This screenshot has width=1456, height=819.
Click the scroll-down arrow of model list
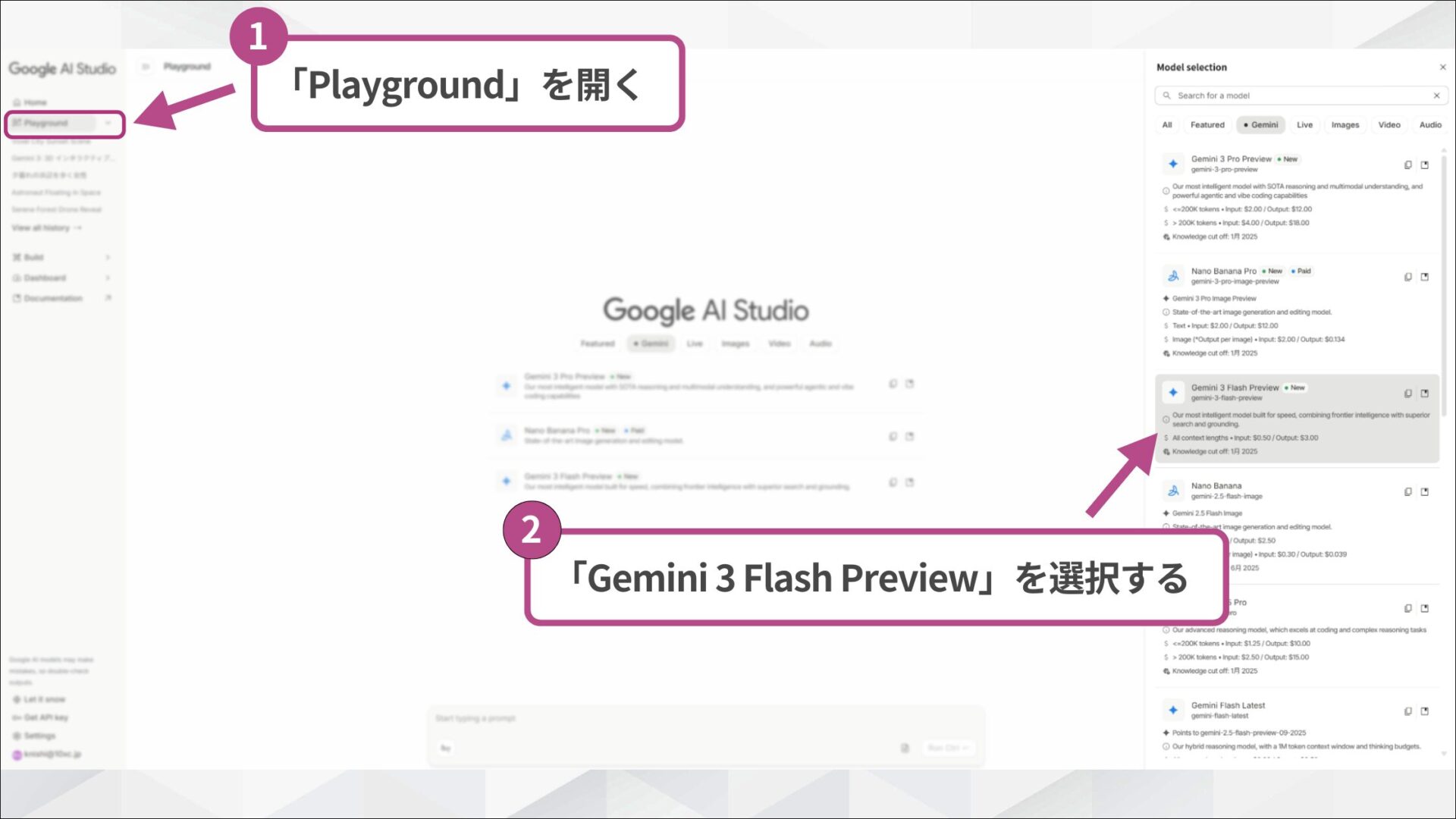click(x=1444, y=753)
